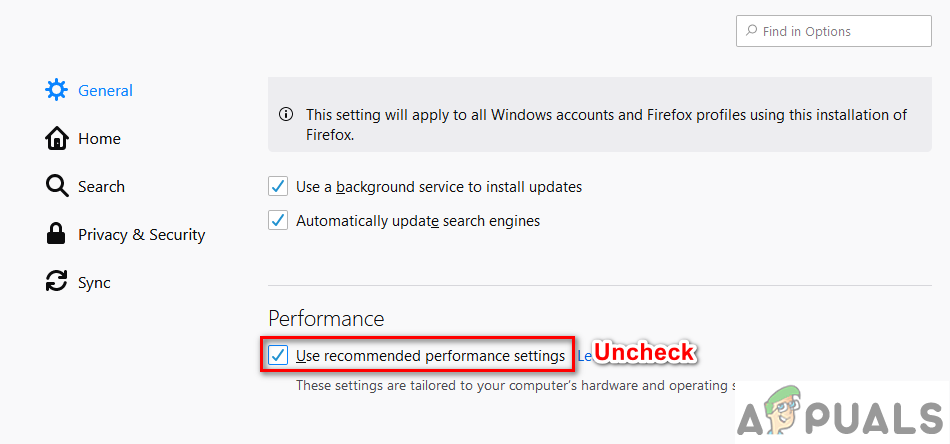
Task: Click the Home house icon
Action: [x=56, y=138]
